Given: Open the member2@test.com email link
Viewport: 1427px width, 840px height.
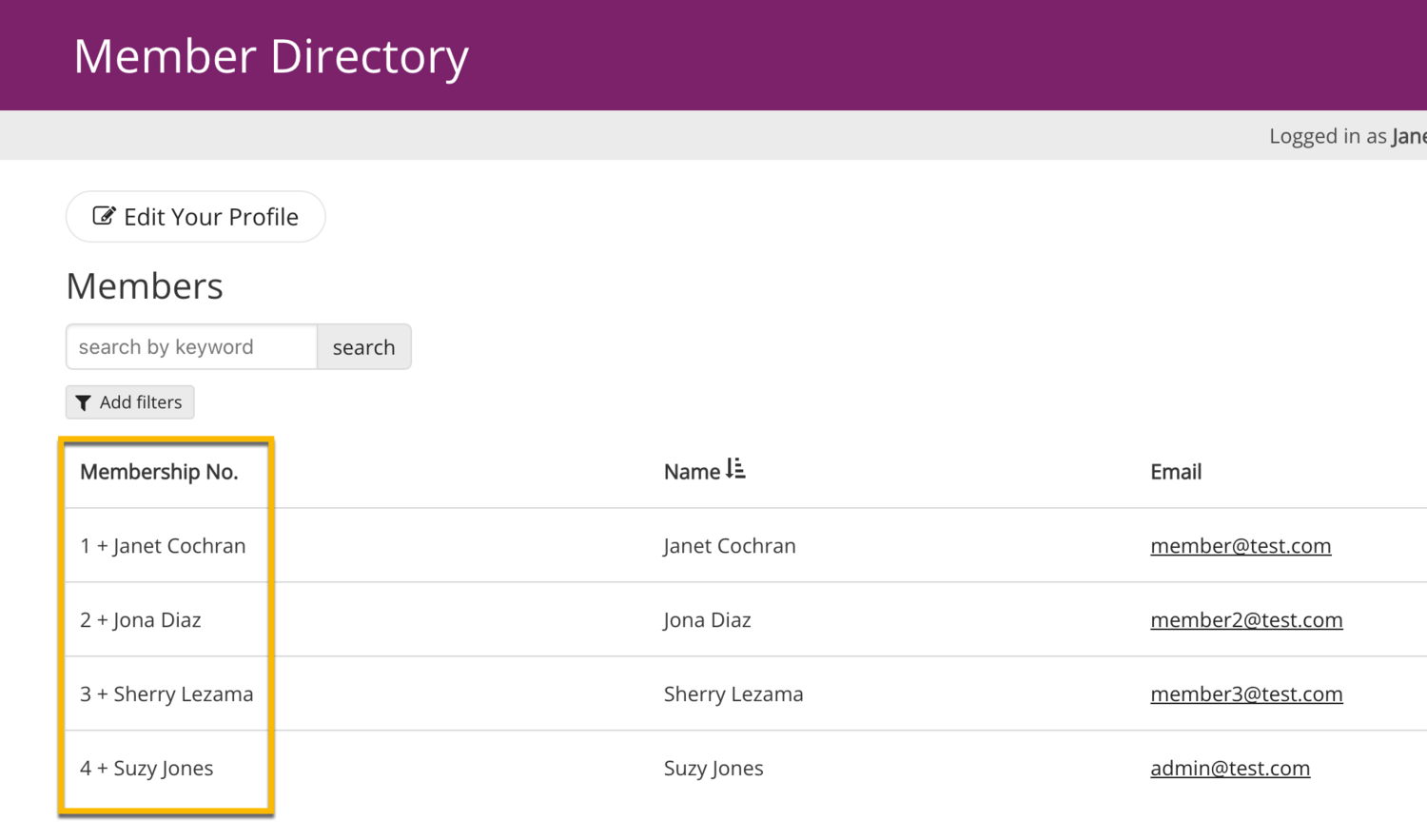Looking at the screenshot, I should point(1245,620).
